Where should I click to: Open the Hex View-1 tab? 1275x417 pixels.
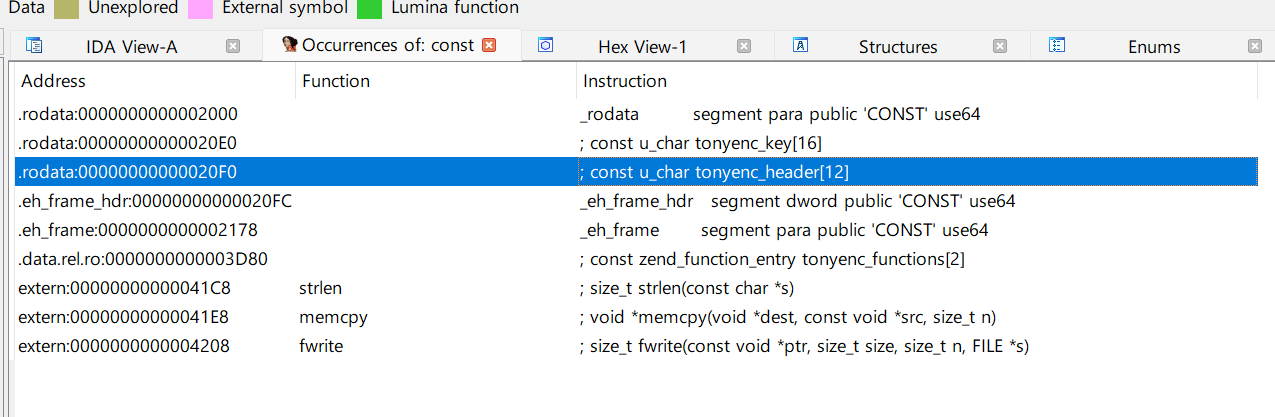pyautogui.click(x=642, y=47)
